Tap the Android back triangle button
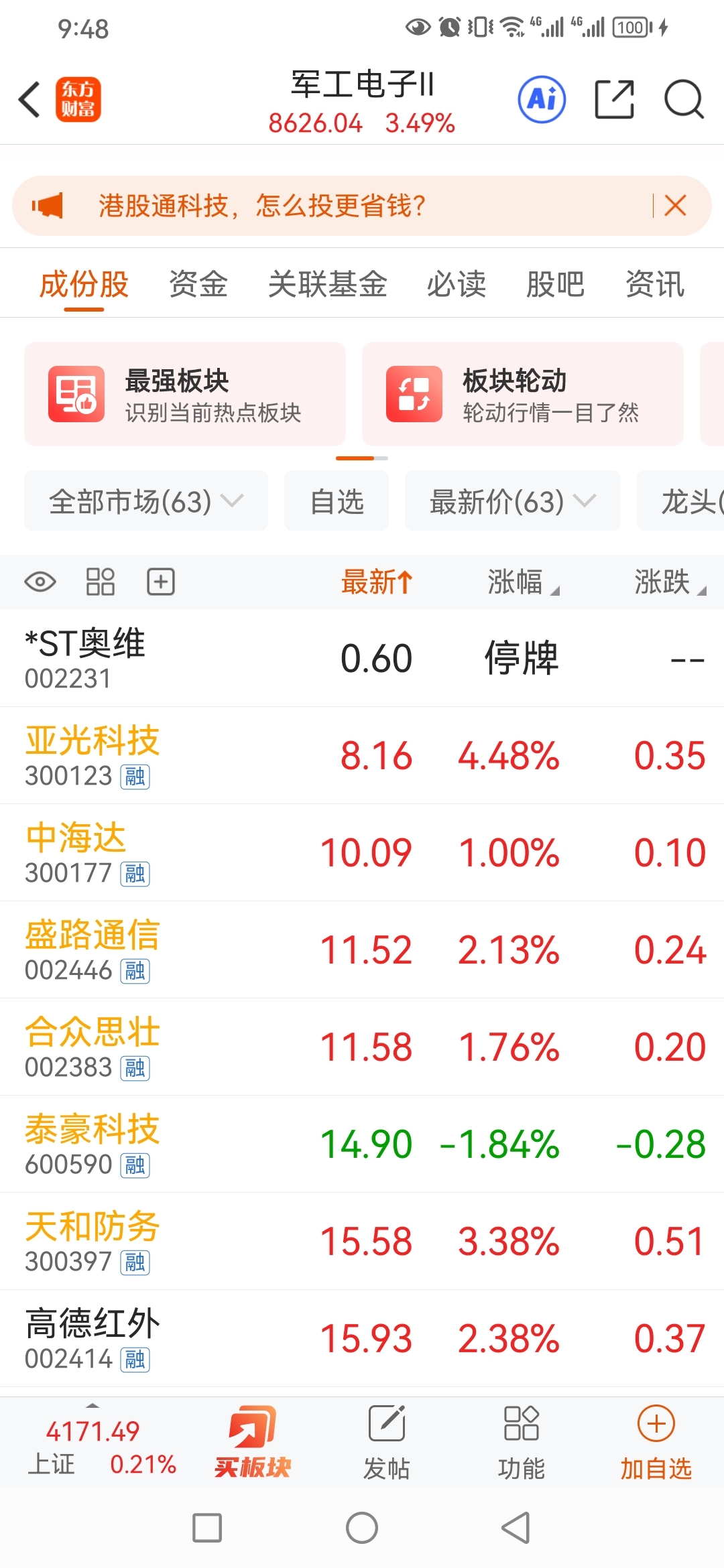Viewport: 724px width, 1568px height. (x=516, y=1528)
